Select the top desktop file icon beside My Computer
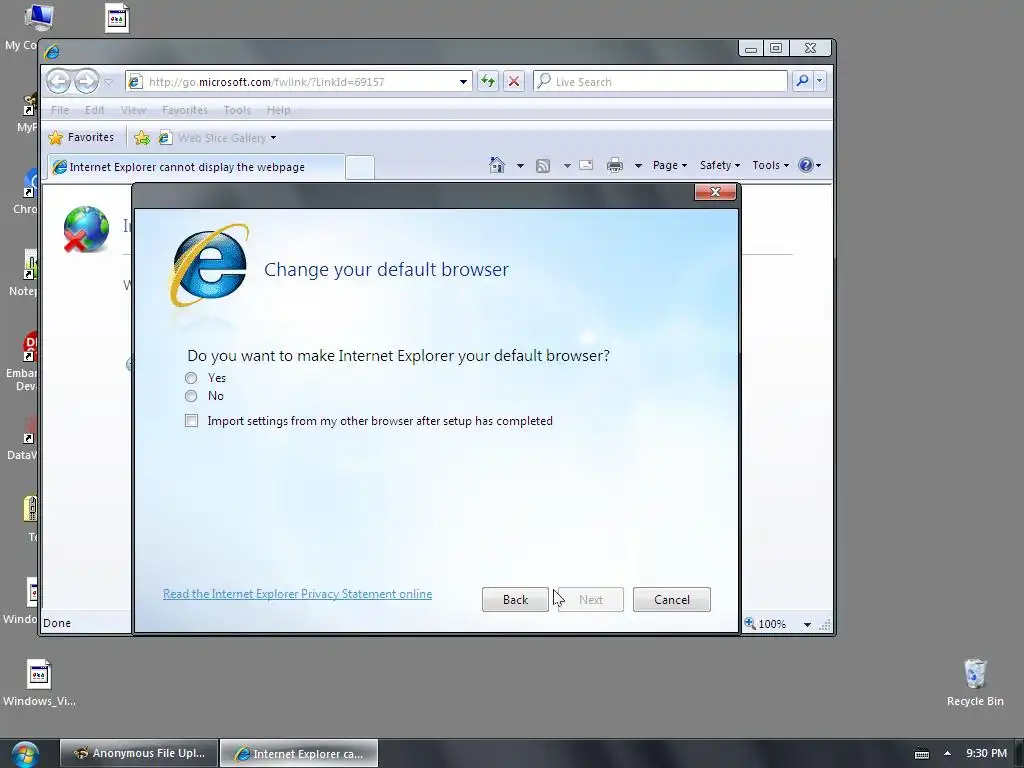Image resolution: width=1024 pixels, height=768 pixels. [x=117, y=18]
